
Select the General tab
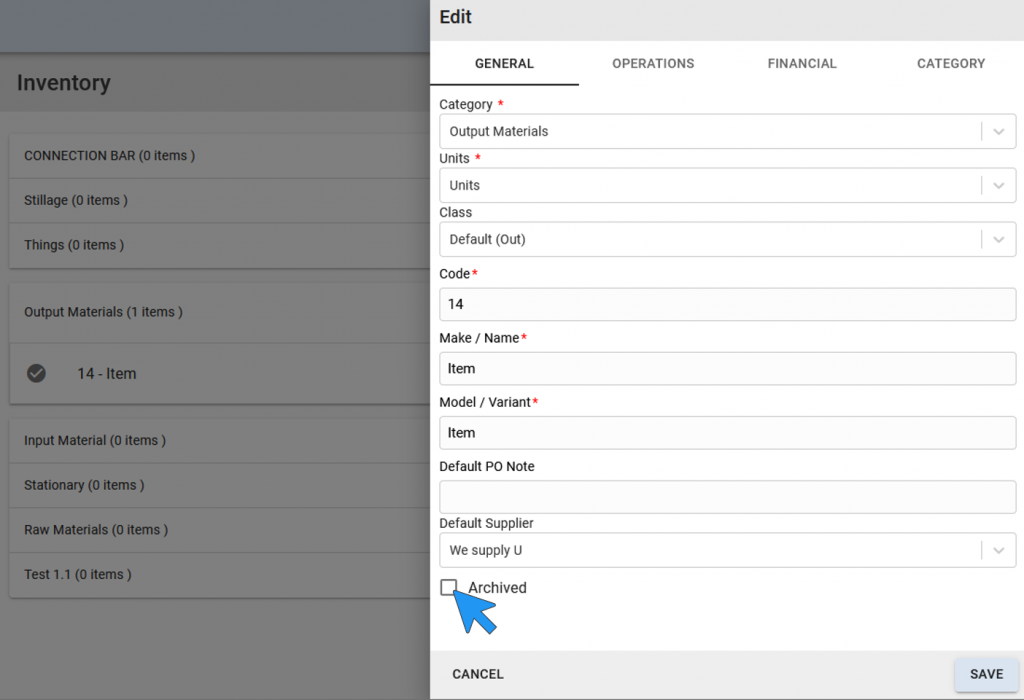coord(504,63)
